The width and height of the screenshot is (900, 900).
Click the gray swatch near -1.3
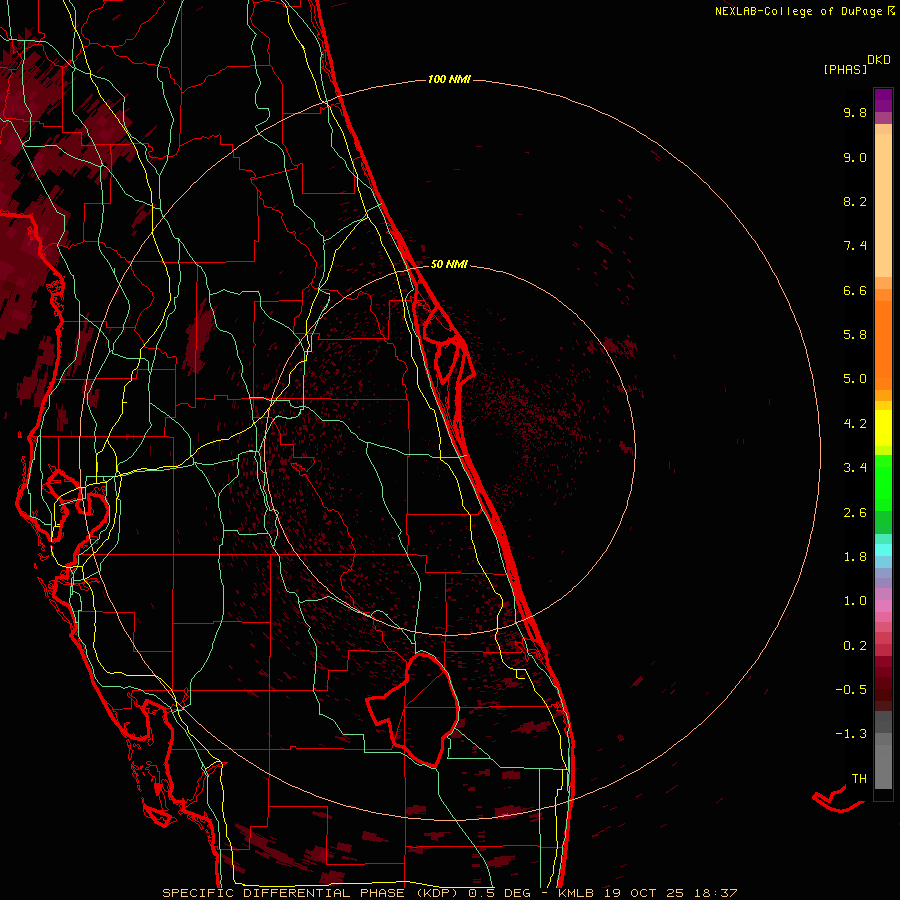coord(883,740)
